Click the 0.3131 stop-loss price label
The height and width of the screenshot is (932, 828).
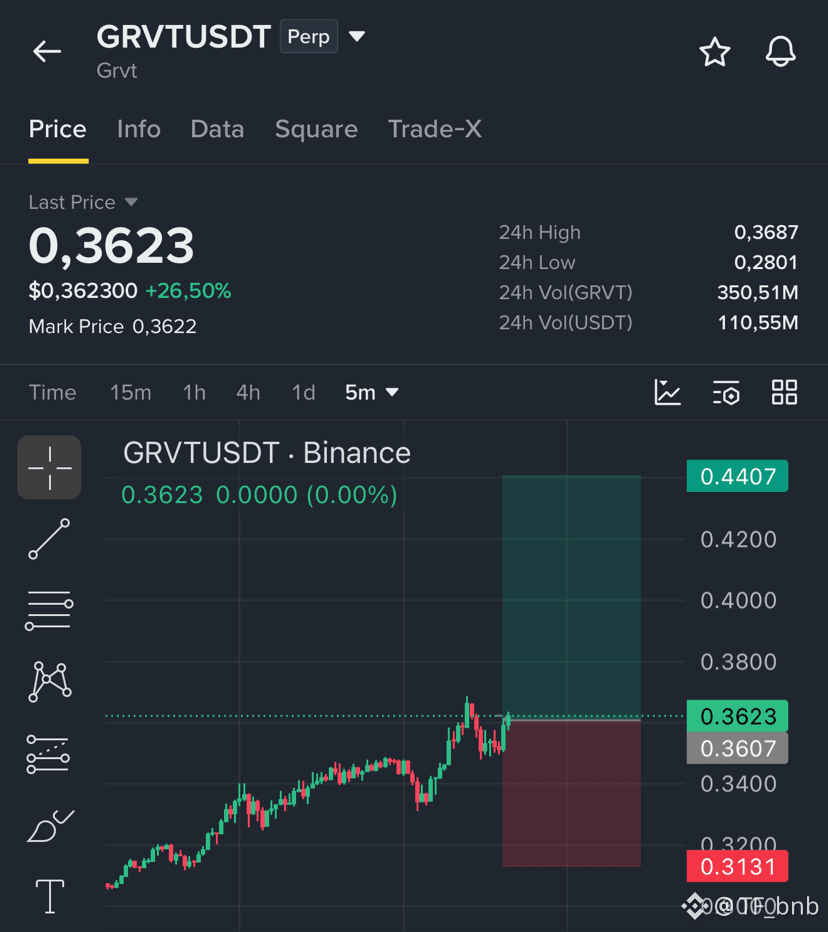point(737,867)
